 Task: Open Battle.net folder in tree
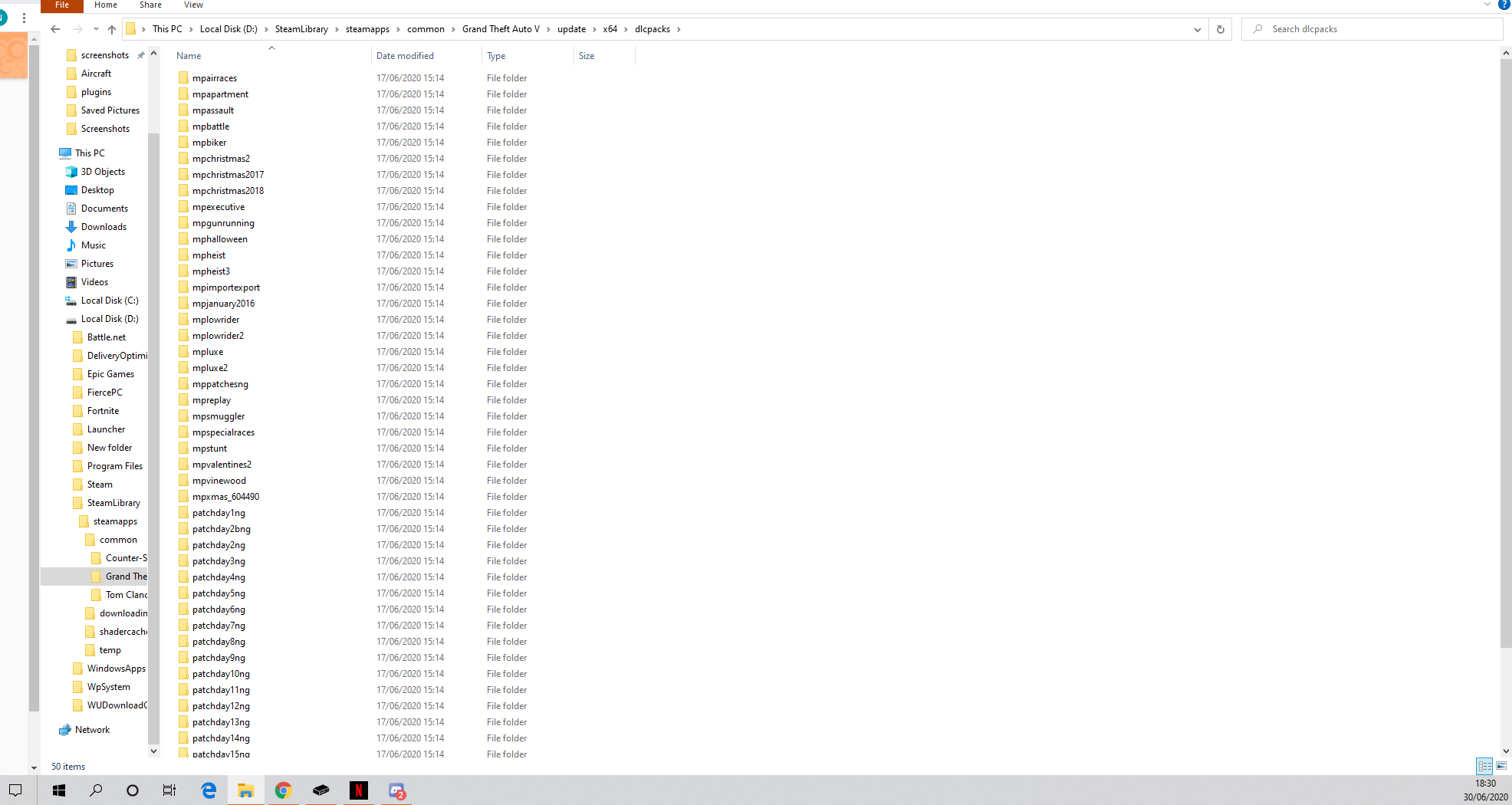pyautogui.click(x=107, y=337)
